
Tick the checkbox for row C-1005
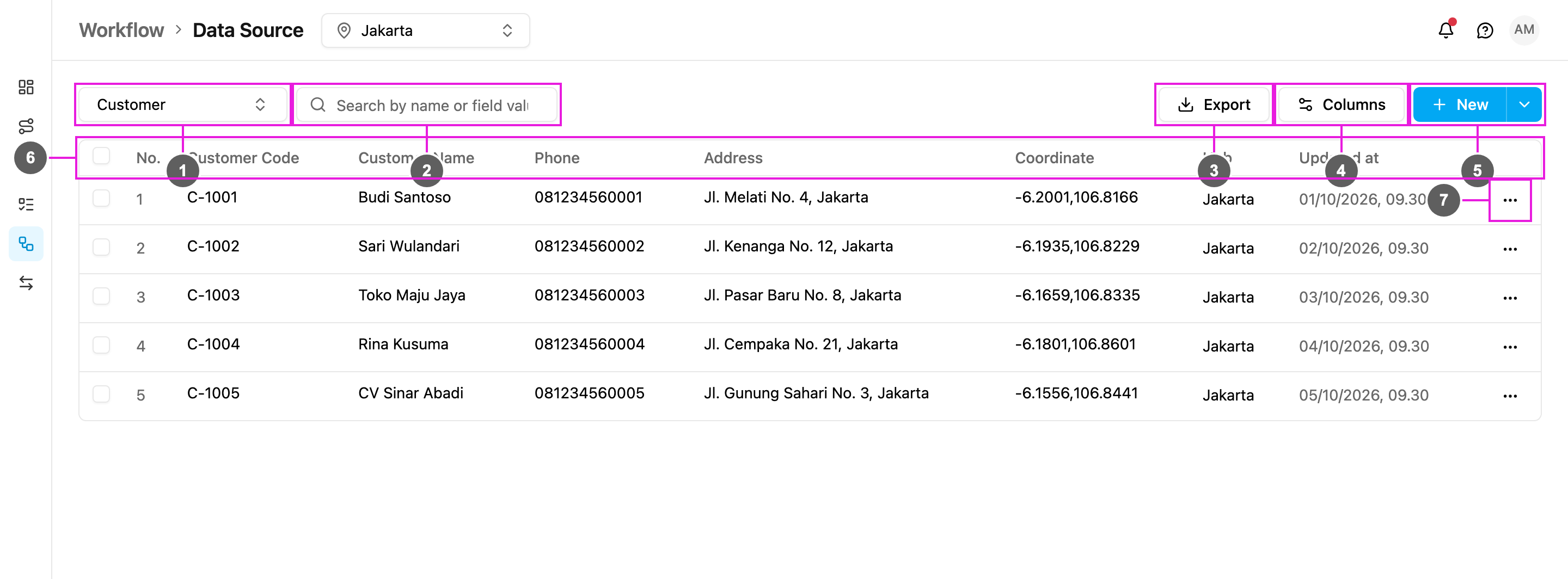pyautogui.click(x=101, y=394)
